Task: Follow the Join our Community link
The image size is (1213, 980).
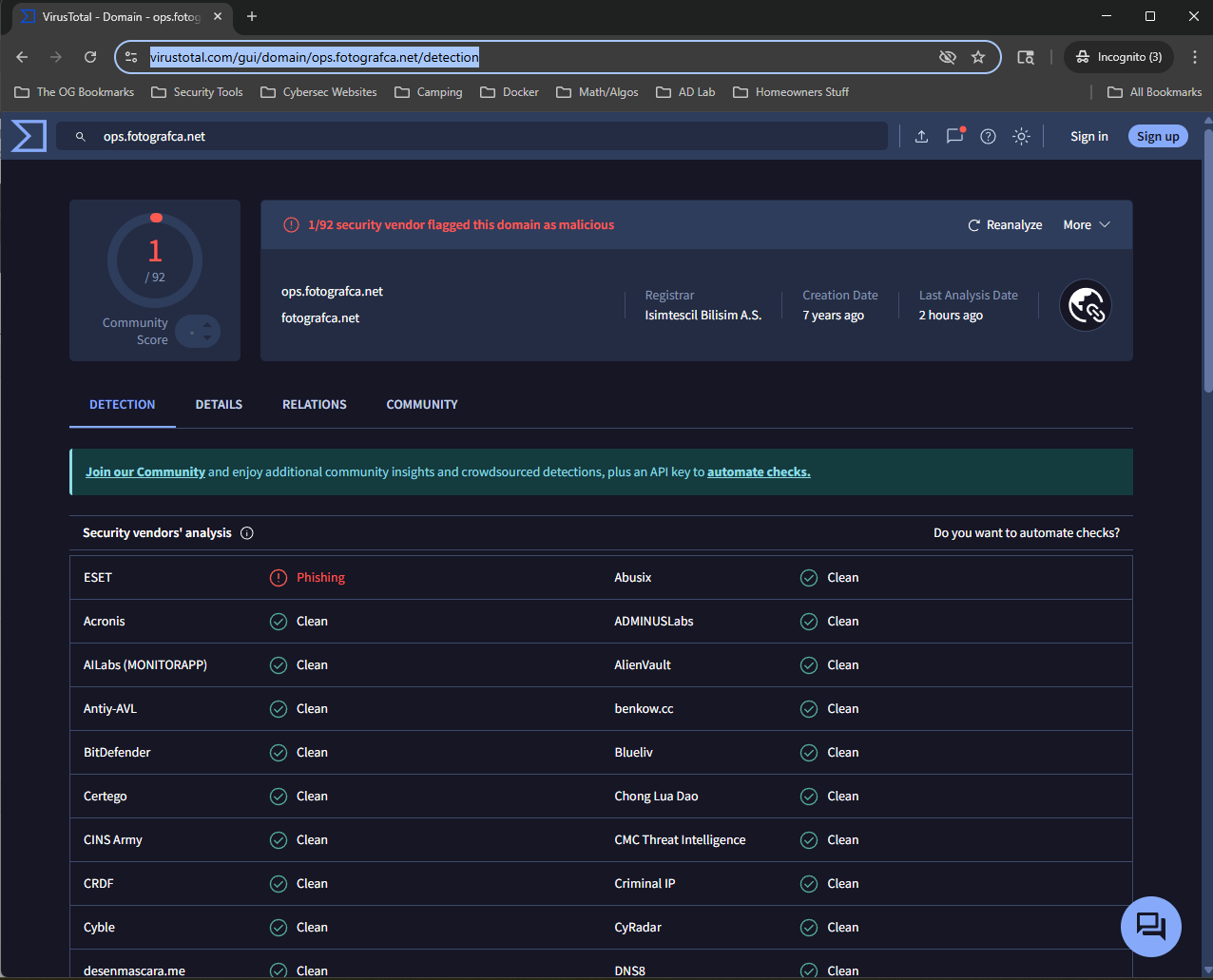Action: [x=144, y=471]
